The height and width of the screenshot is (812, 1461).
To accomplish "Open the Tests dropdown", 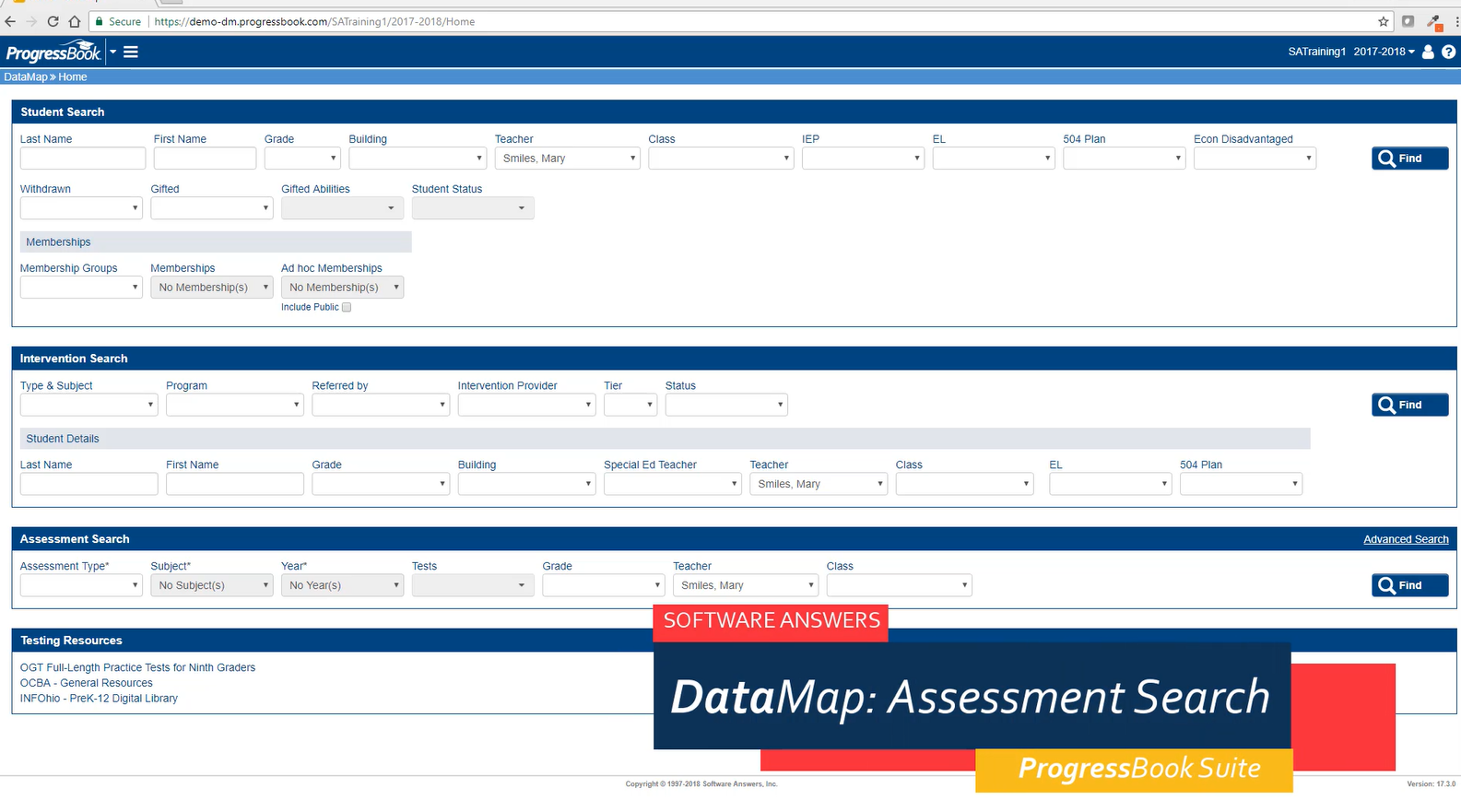I will pos(473,585).
